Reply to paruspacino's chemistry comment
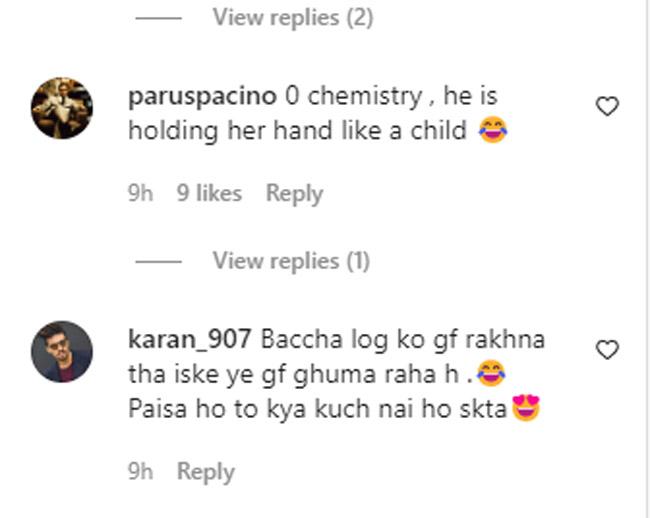650x518 pixels. tap(294, 194)
